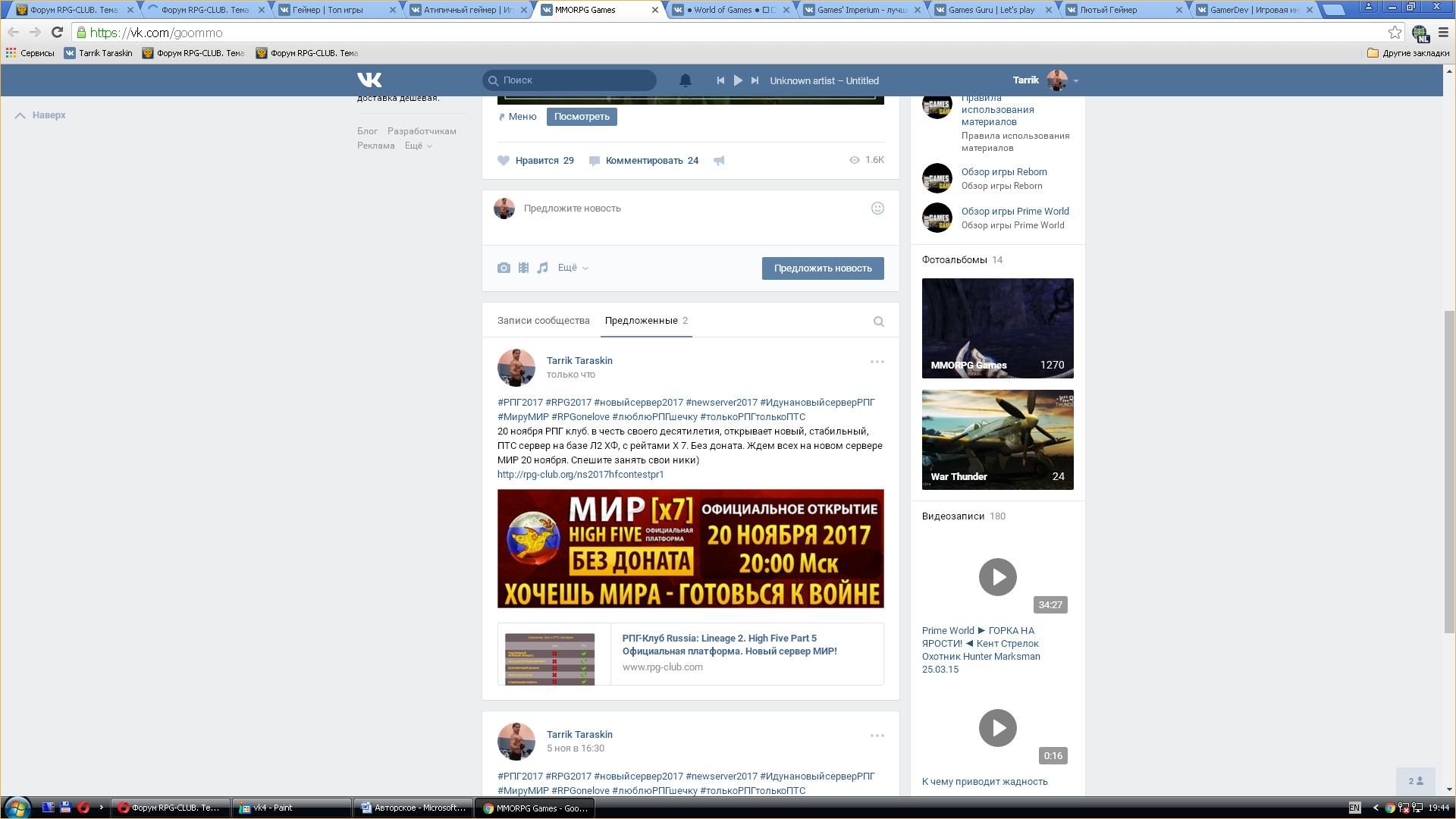Open MMORPG Games photo album

pyautogui.click(x=998, y=328)
